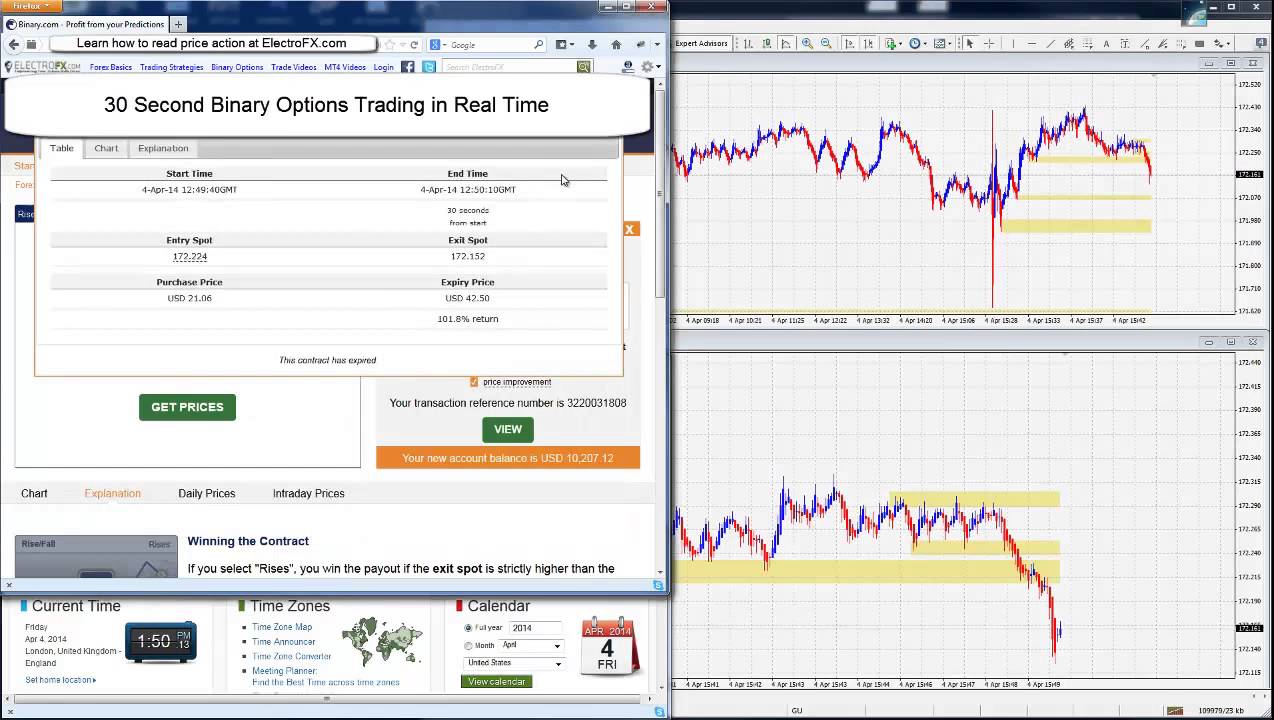
Task: Choose the horizontal line drawing tool
Action: (1032, 44)
